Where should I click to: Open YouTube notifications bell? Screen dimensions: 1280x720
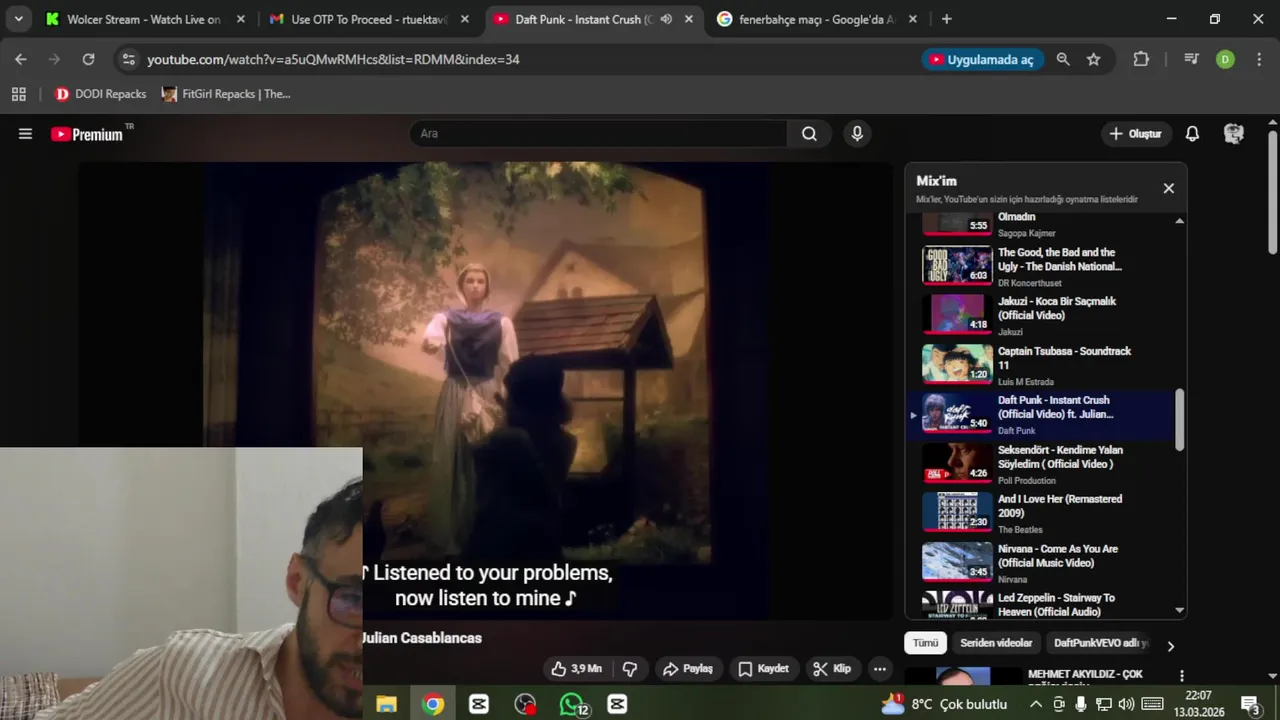click(x=1192, y=134)
